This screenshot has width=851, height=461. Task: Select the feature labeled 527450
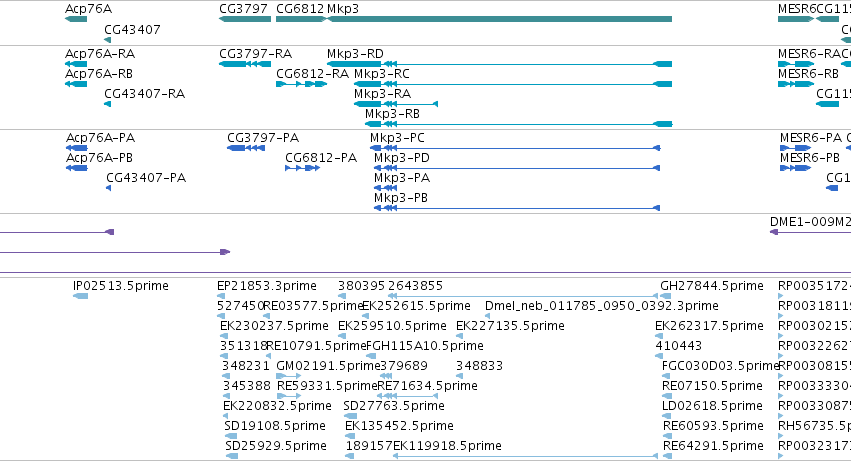tap(240, 306)
